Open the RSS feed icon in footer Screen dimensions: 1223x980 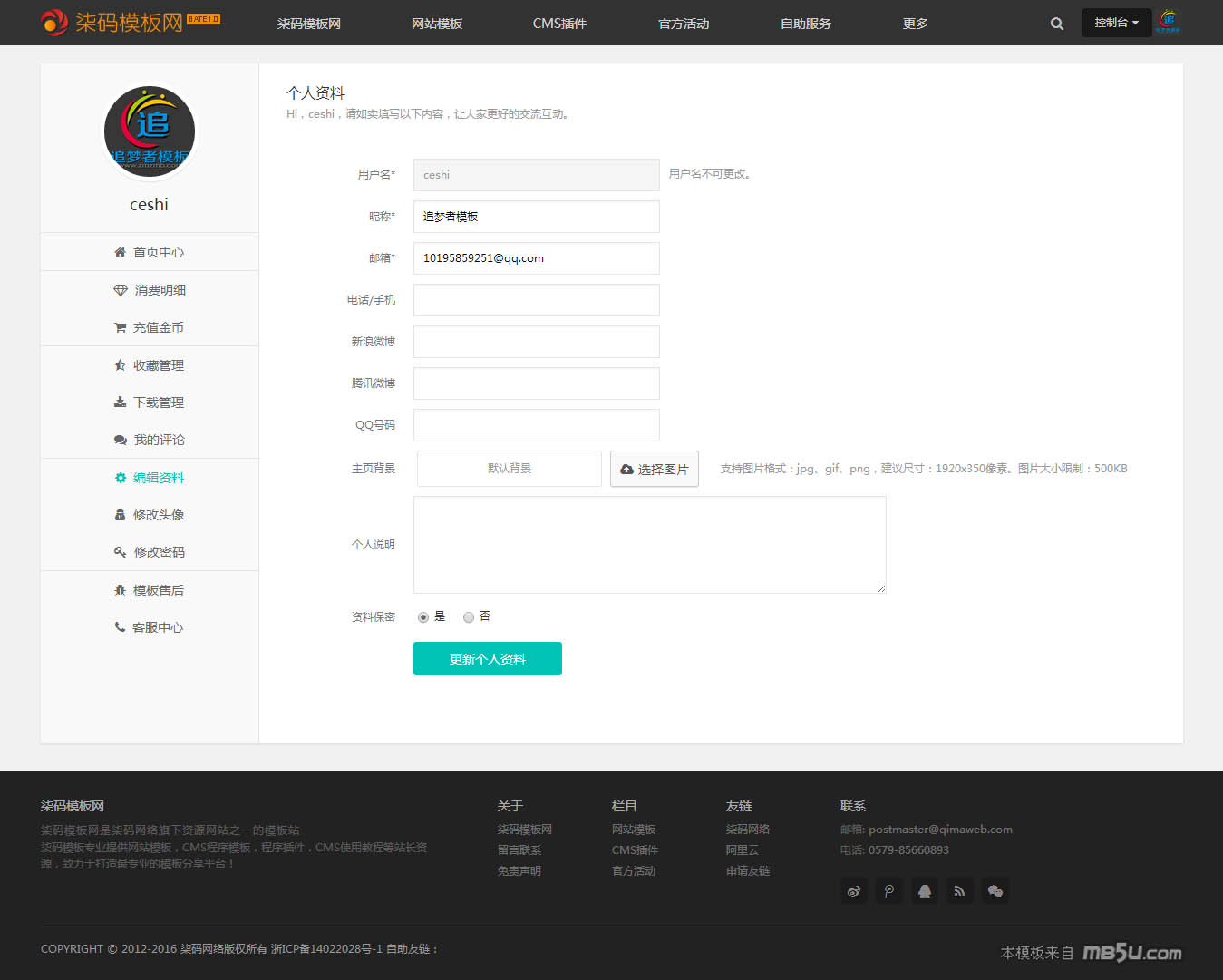[x=959, y=891]
